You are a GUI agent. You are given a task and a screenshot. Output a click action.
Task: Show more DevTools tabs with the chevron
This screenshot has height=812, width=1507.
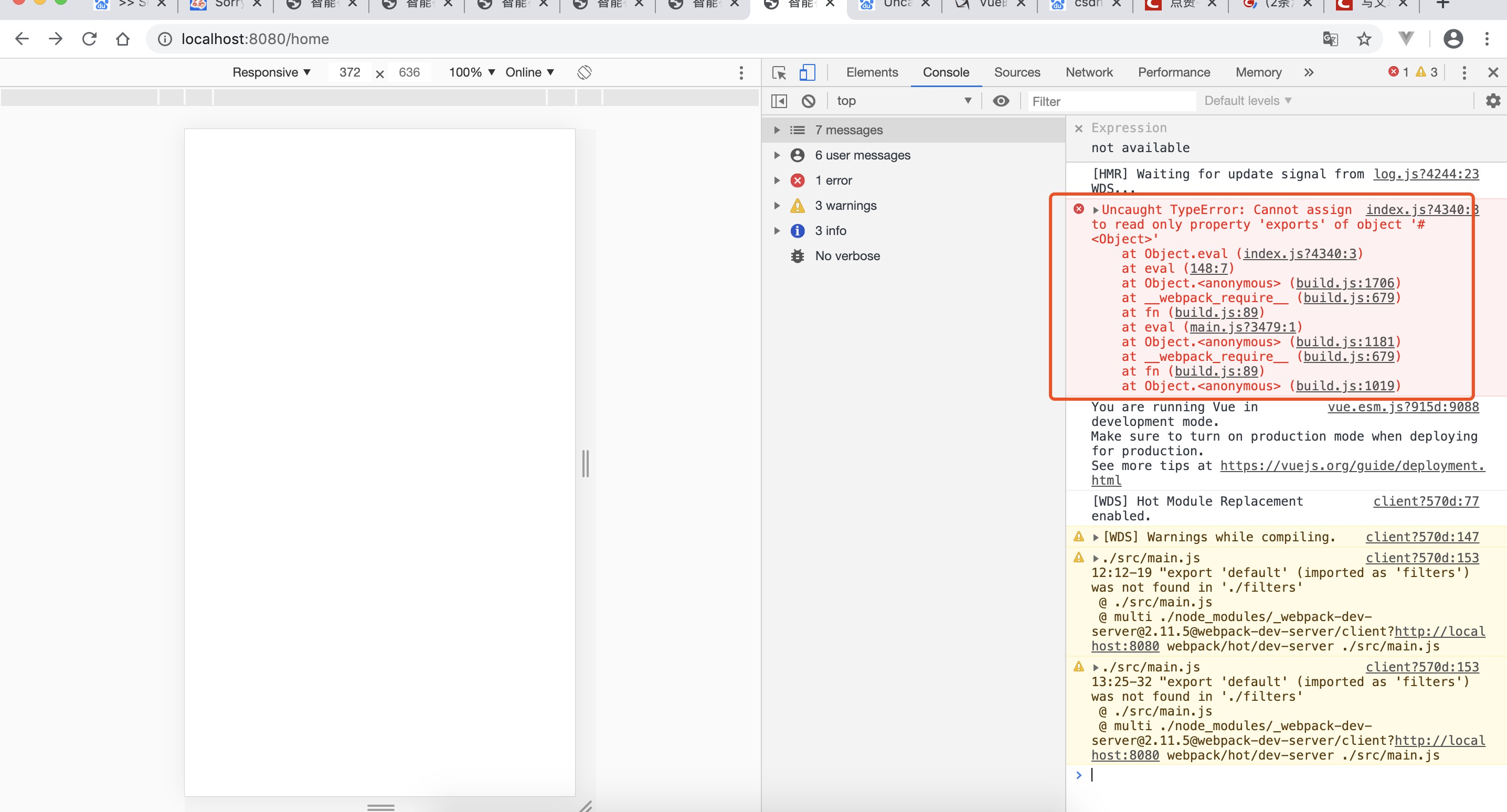point(1309,72)
